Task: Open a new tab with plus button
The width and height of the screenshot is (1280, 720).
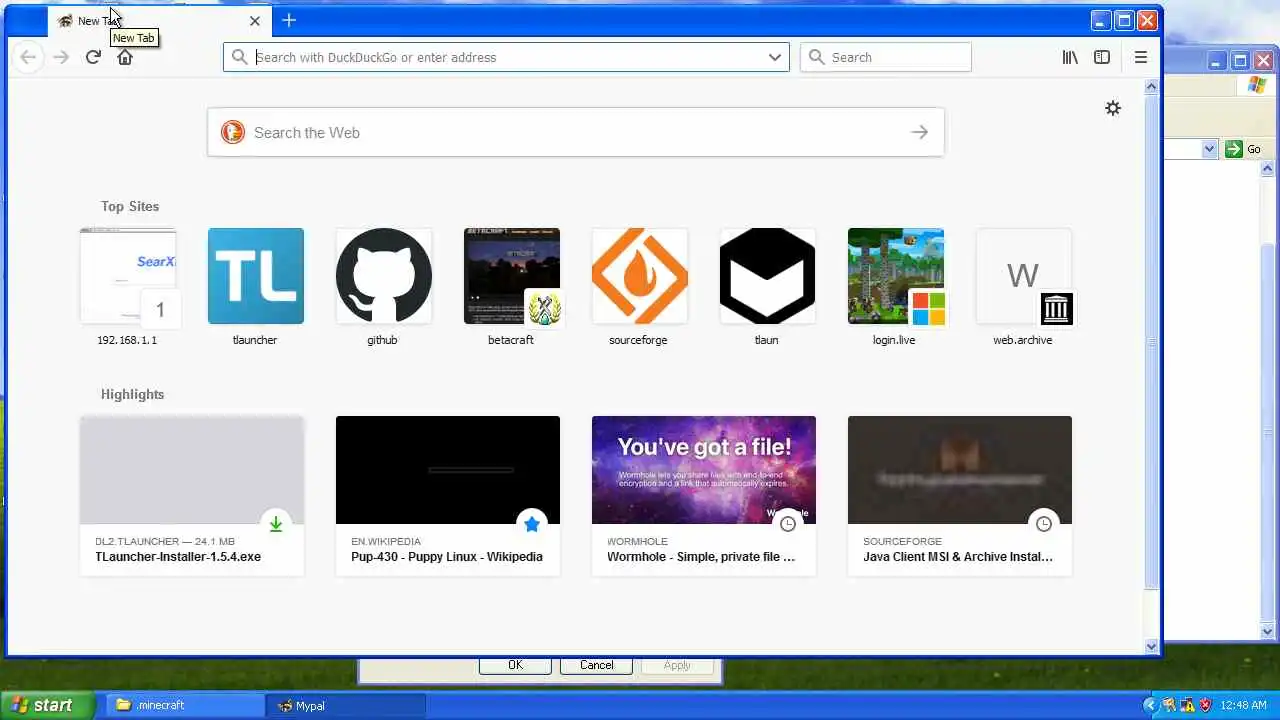Action: pos(289,20)
